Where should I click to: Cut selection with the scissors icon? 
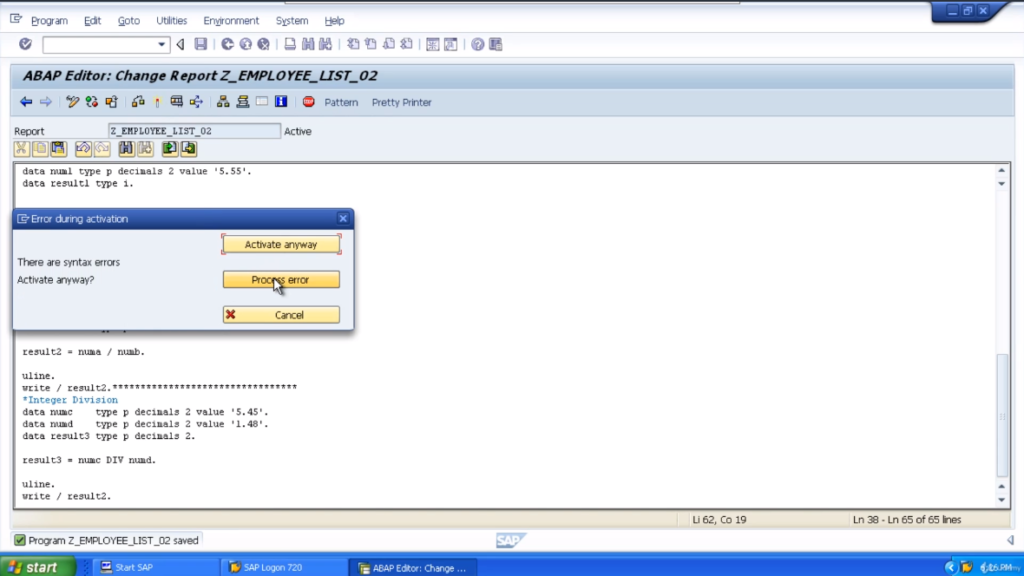22,149
